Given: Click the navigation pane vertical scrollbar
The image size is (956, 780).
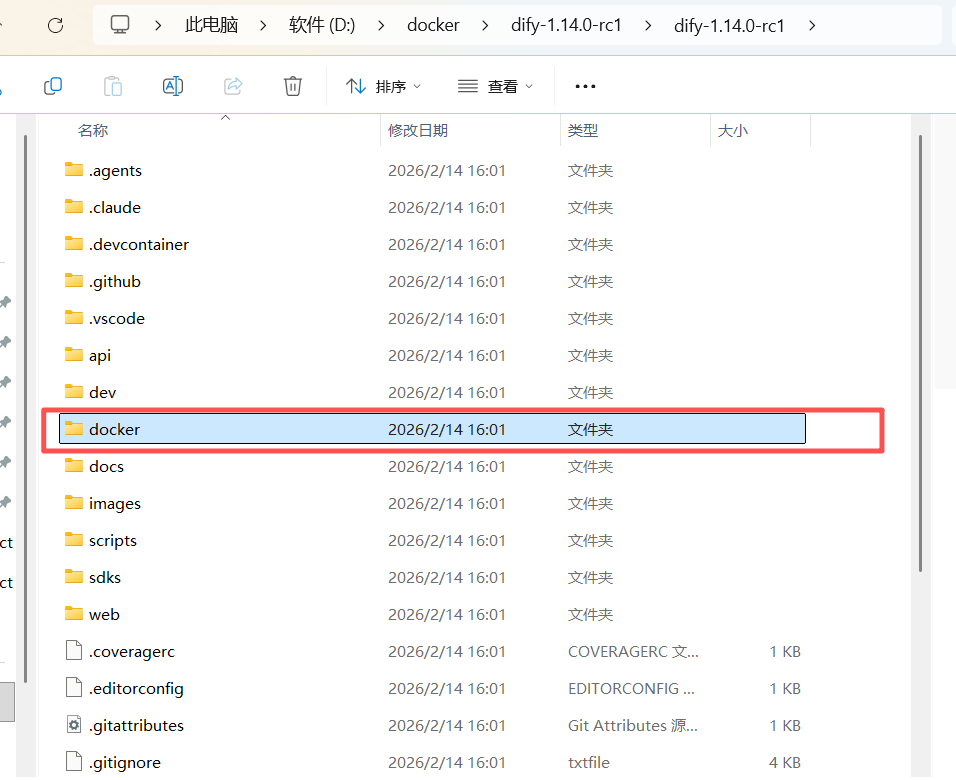Looking at the screenshot, I should tap(25, 409).
